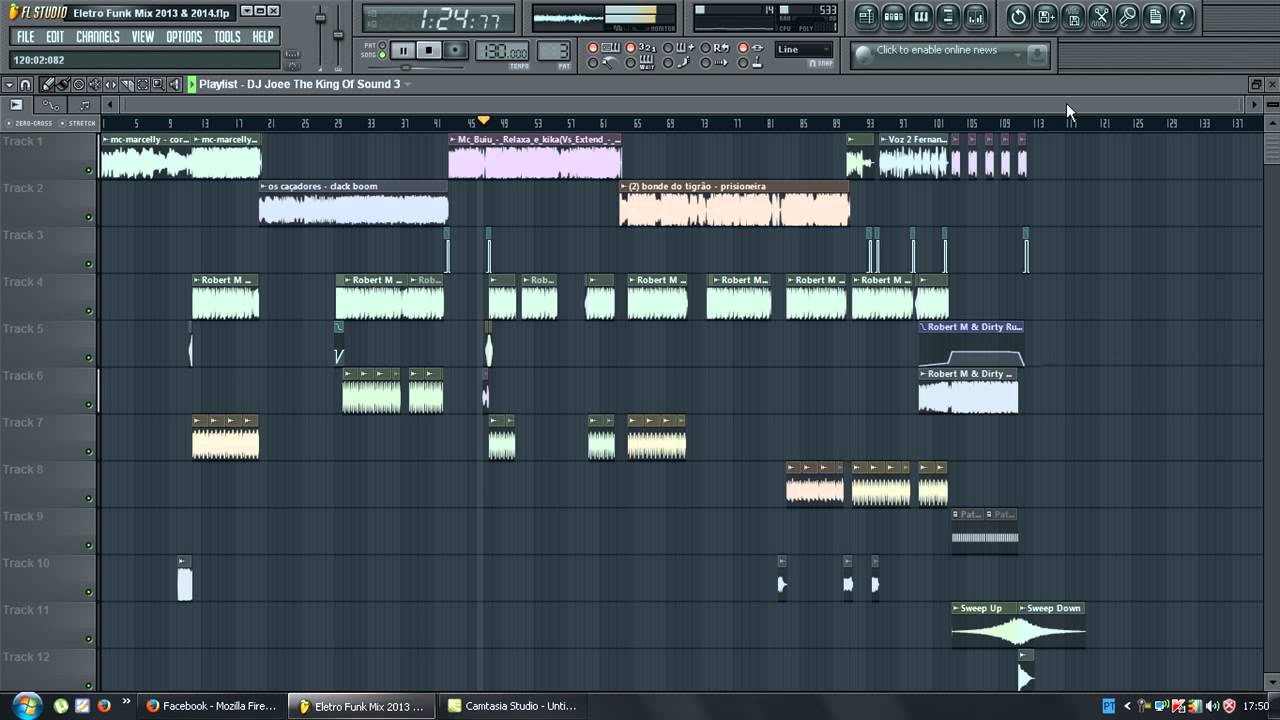This screenshot has width=1280, height=720.
Task: Select the playlist delete tool
Action: (x=78, y=85)
